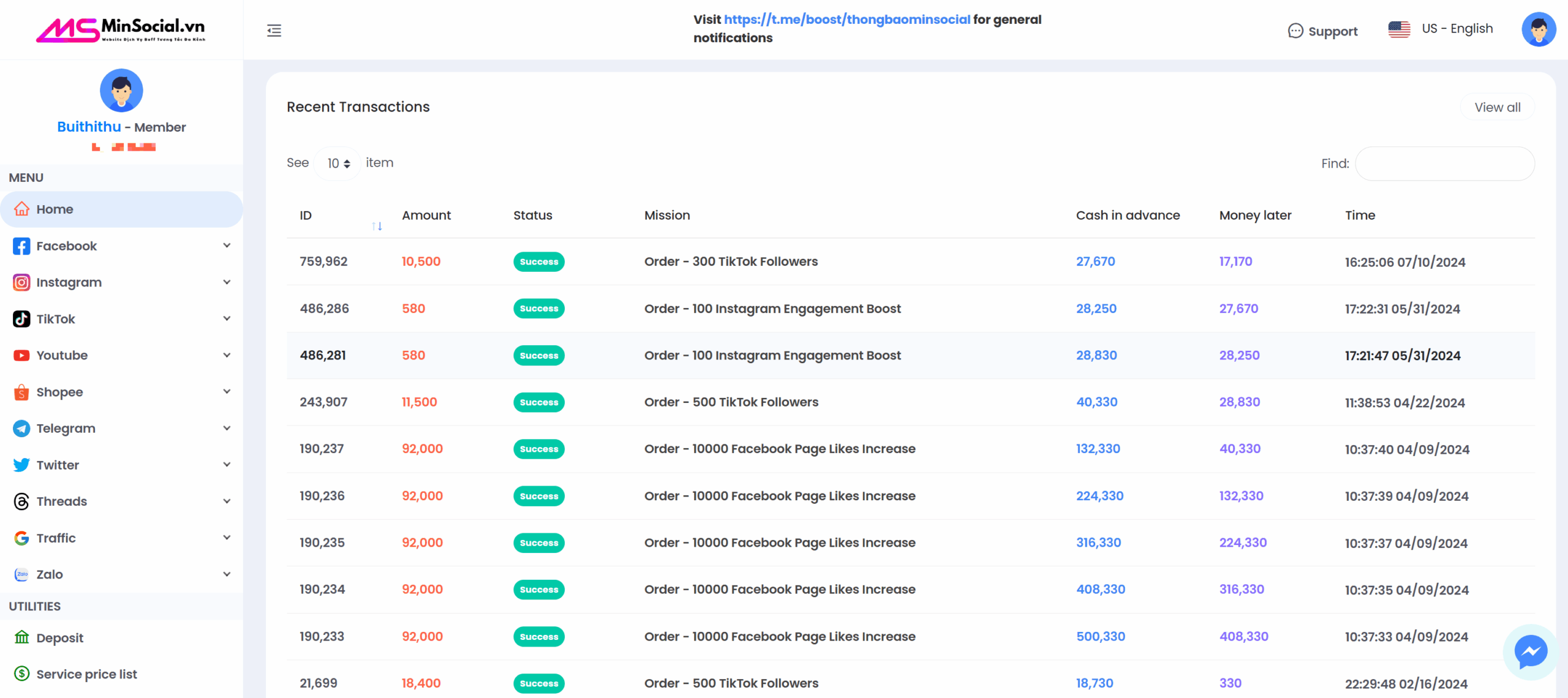Screen dimensions: 1568x698
Task: Click transaction ID 190,235
Action: [x=322, y=542]
